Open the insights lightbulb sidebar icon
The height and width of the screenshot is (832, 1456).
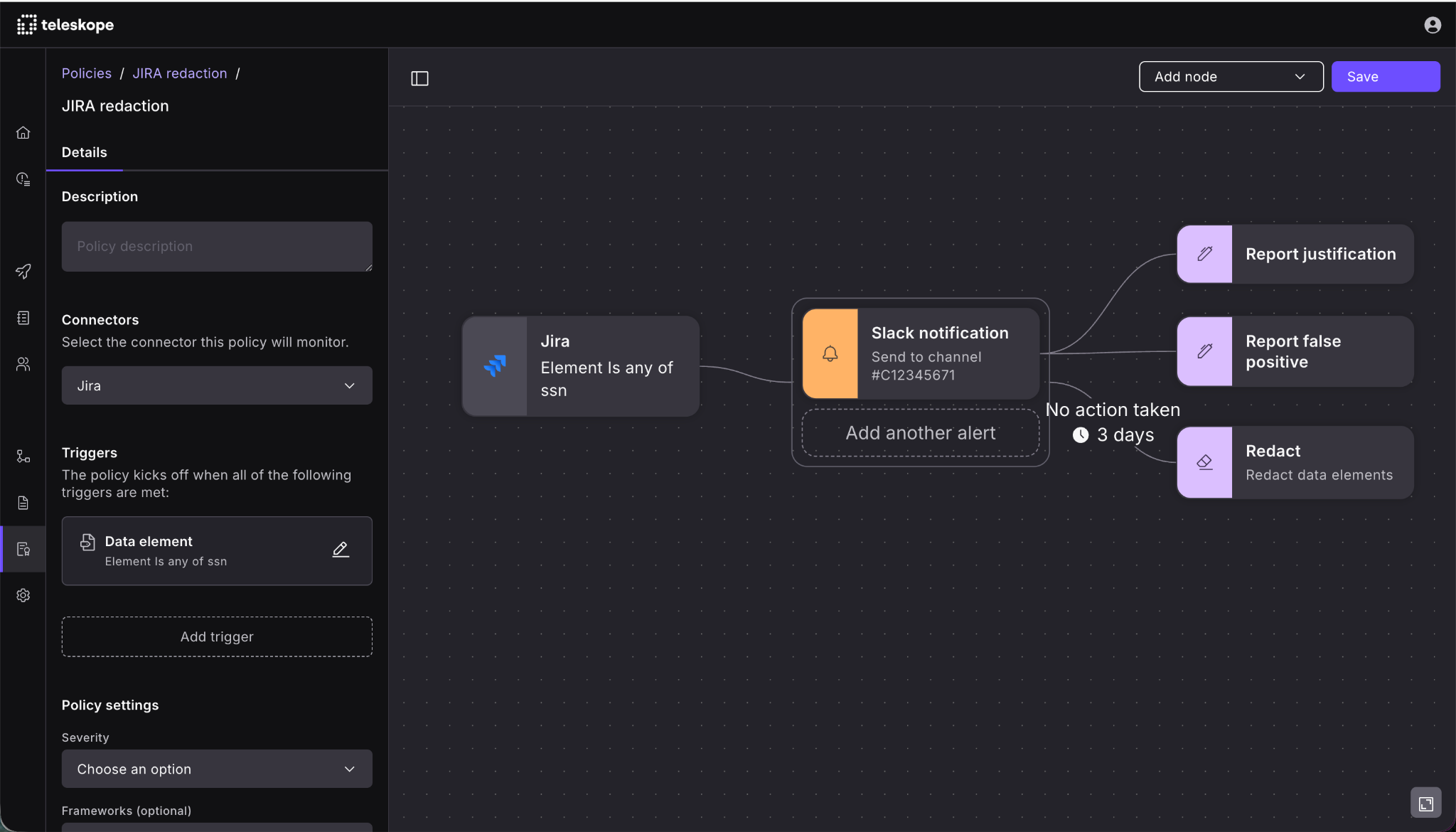click(x=23, y=179)
